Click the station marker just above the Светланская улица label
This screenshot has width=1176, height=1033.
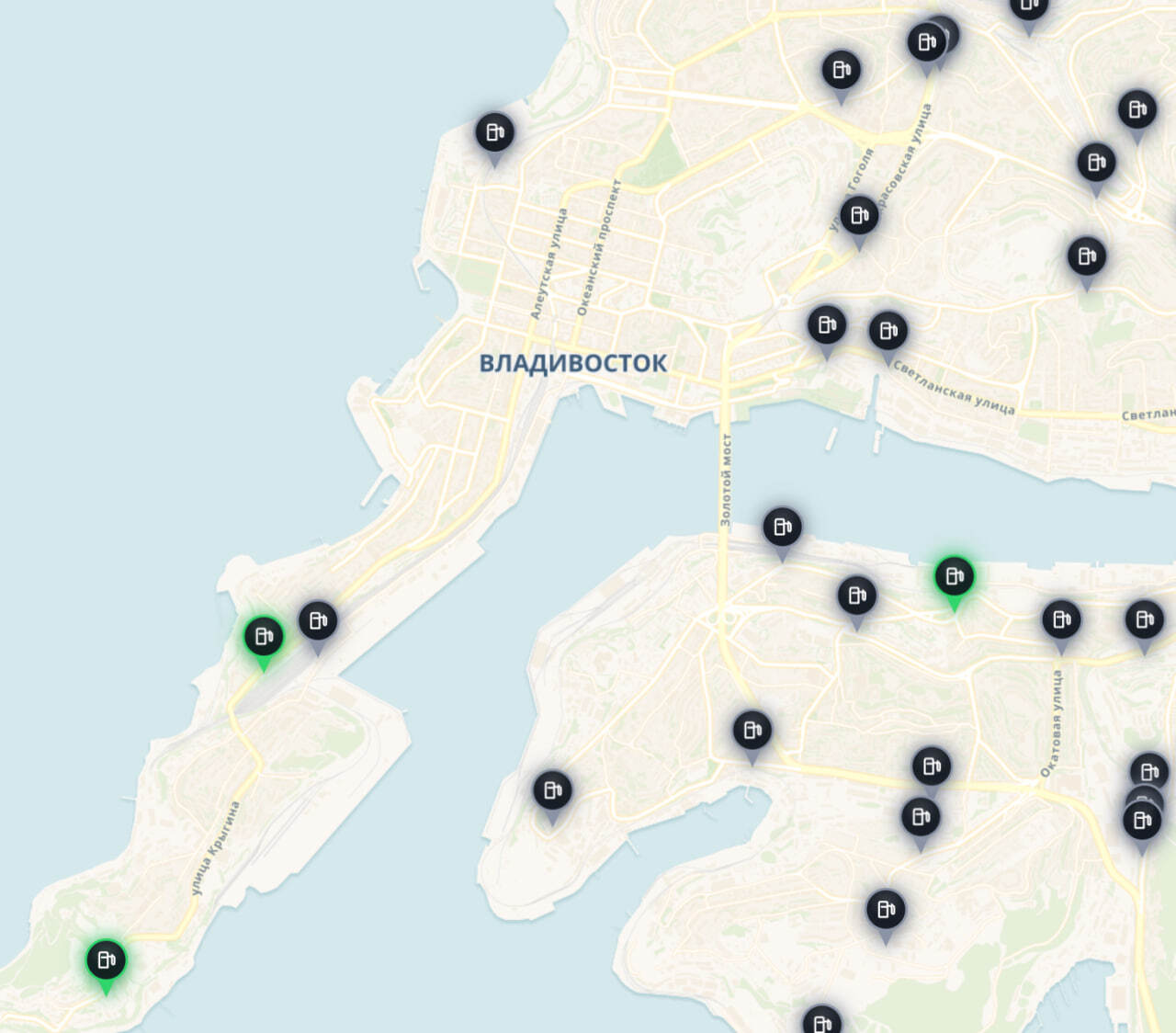point(888,332)
